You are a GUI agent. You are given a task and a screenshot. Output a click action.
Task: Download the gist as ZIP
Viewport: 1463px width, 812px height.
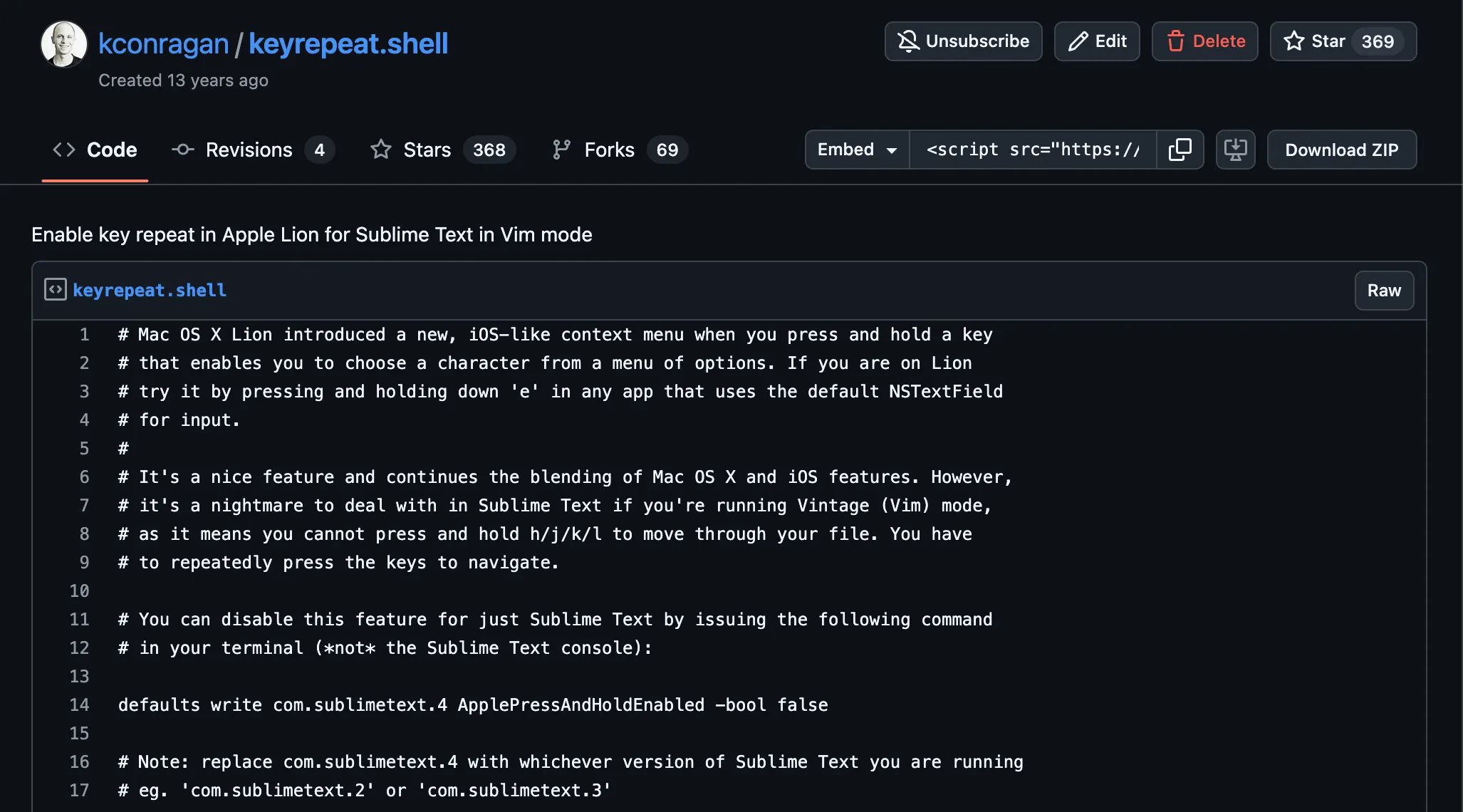(1341, 150)
